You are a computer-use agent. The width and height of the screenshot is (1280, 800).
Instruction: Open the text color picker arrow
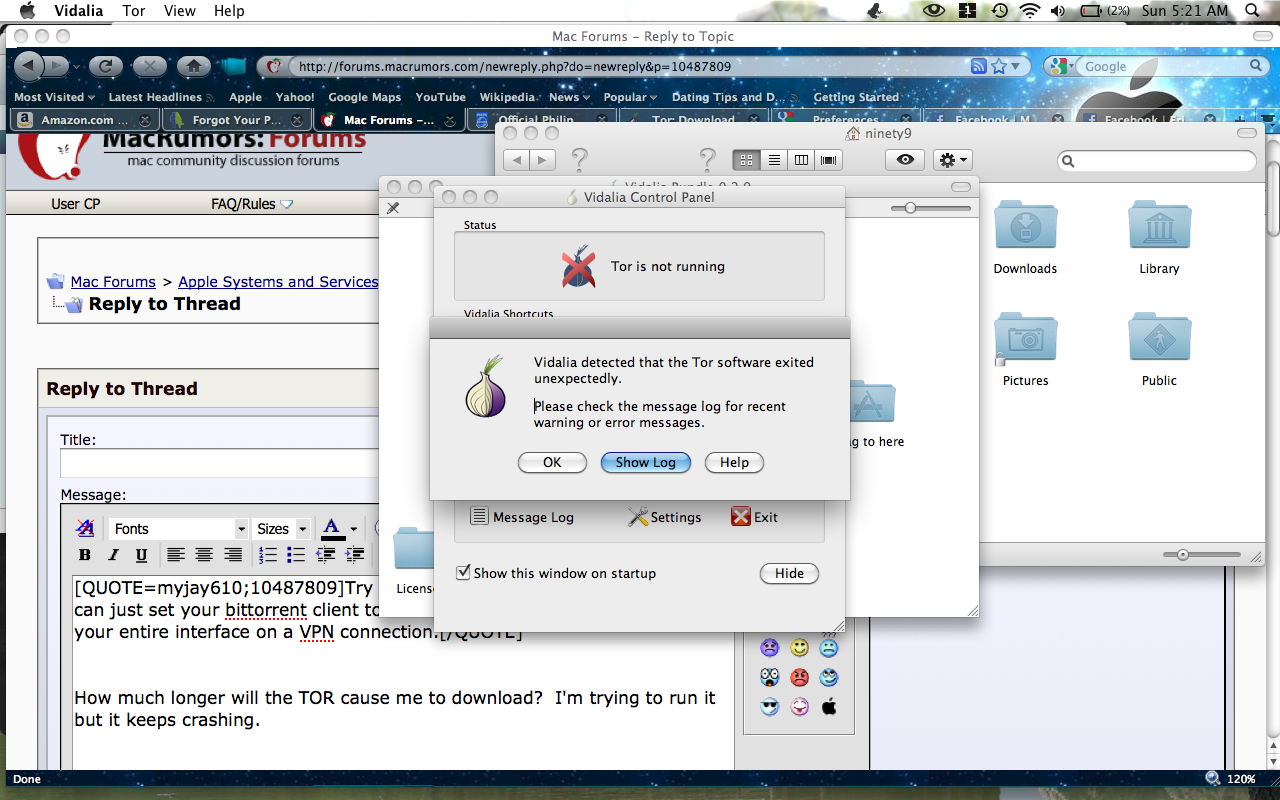pyautogui.click(x=353, y=529)
